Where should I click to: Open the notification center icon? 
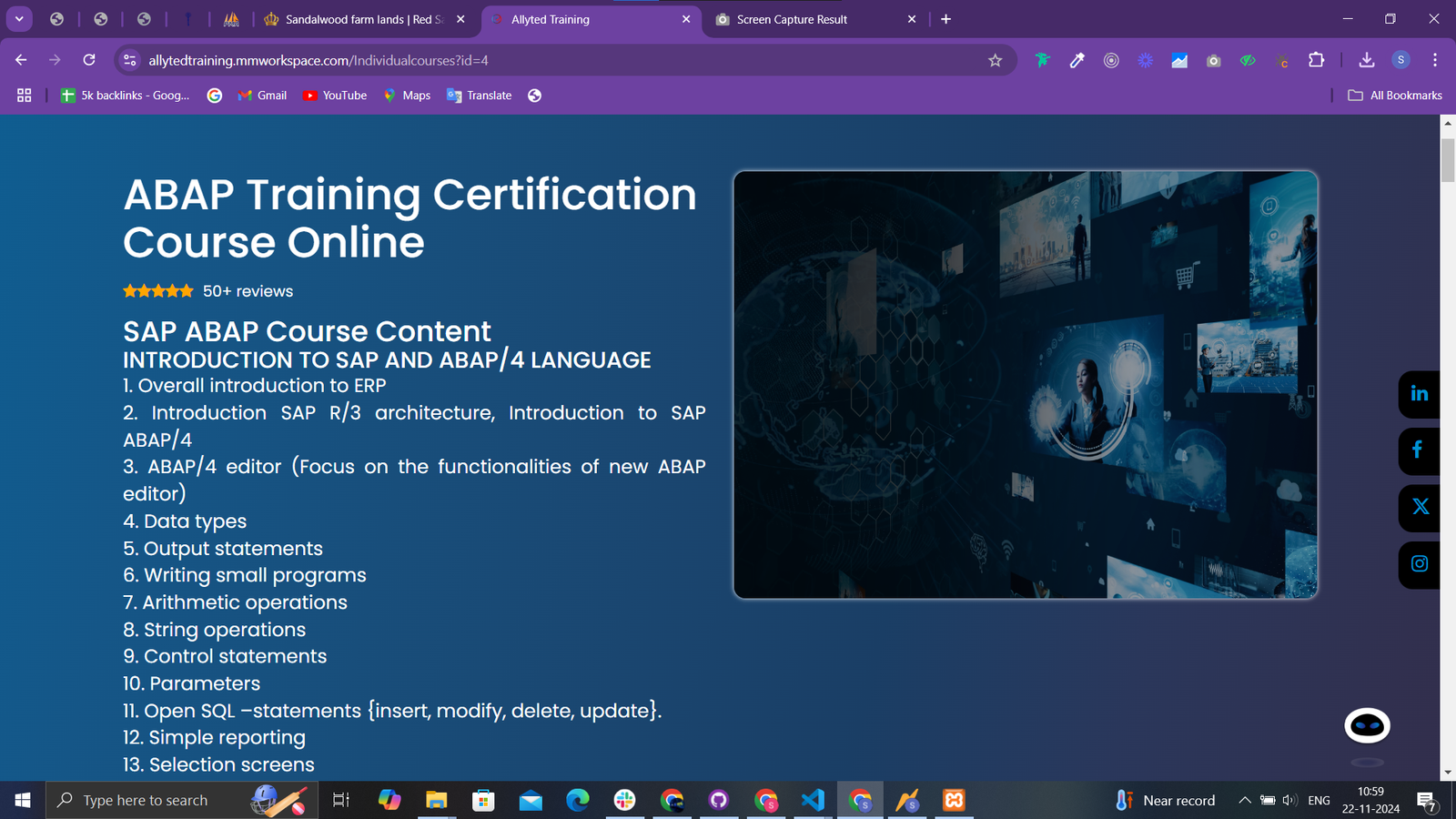1427,801
